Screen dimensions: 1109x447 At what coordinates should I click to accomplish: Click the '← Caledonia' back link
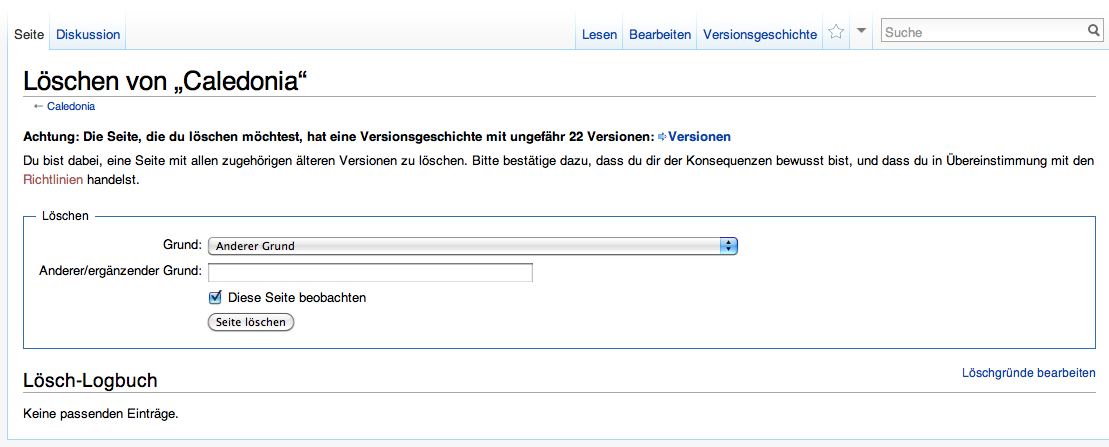(70, 106)
